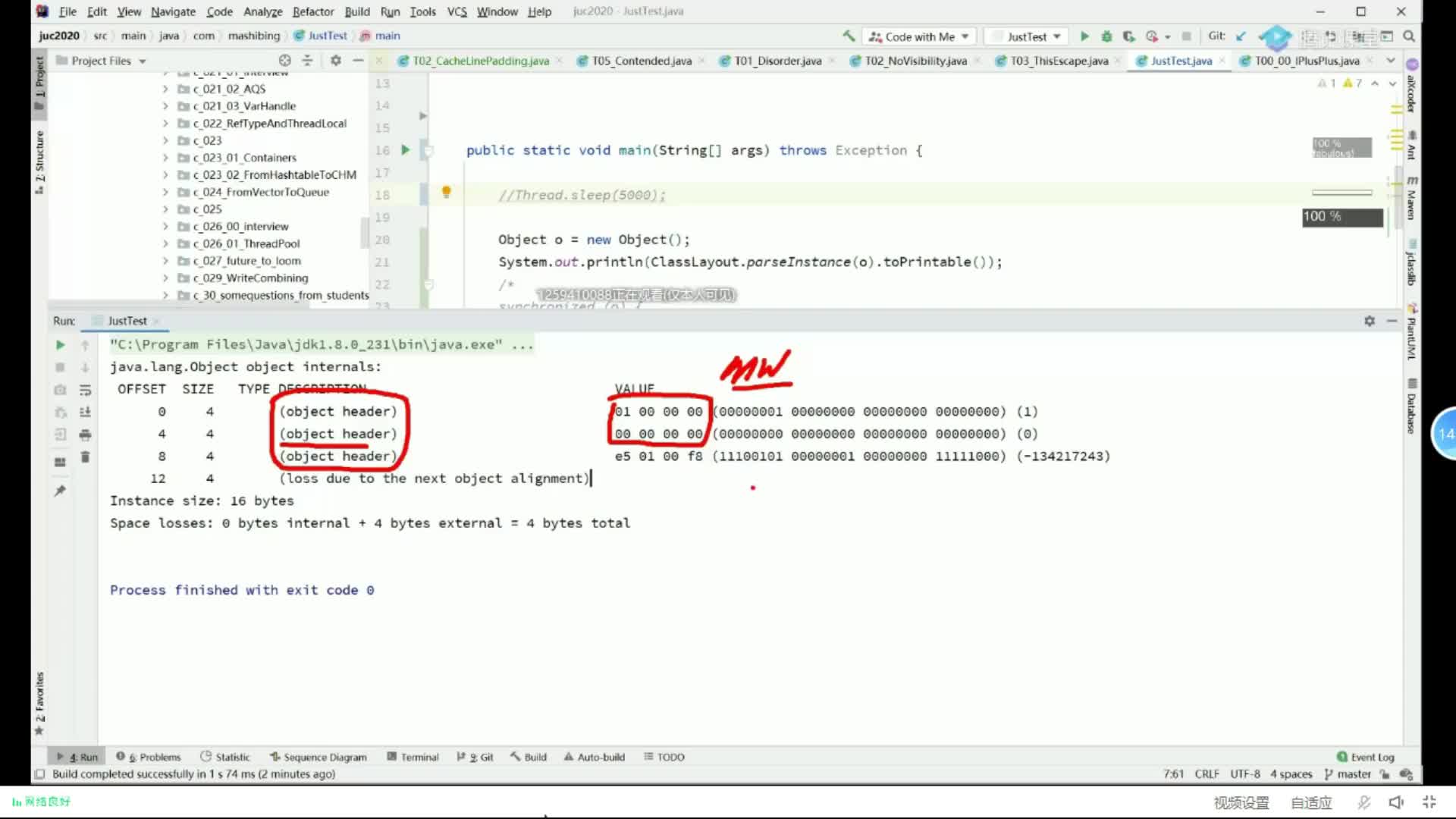Close the JustTest.java editor tab
Image resolution: width=1456 pixels, height=819 pixels.
[x=1222, y=61]
